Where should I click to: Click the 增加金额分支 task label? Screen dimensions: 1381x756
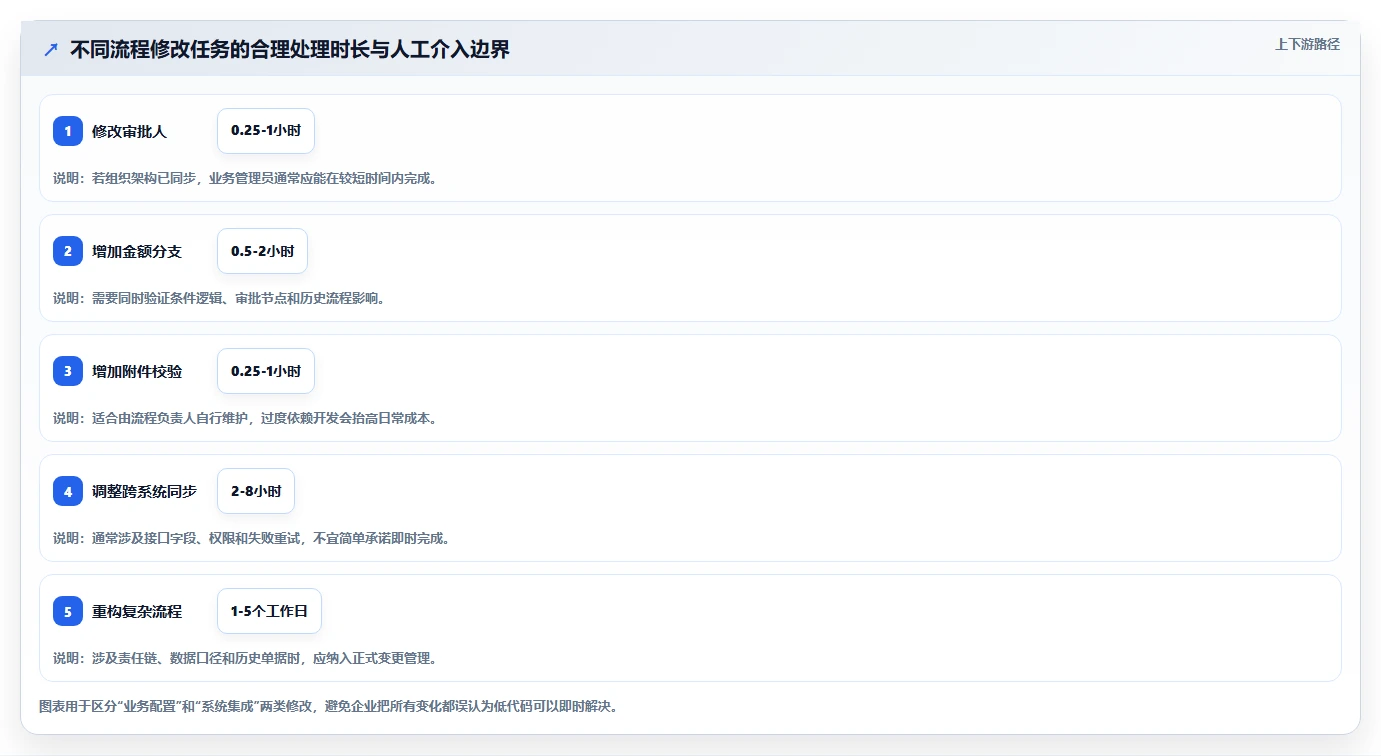click(x=137, y=251)
